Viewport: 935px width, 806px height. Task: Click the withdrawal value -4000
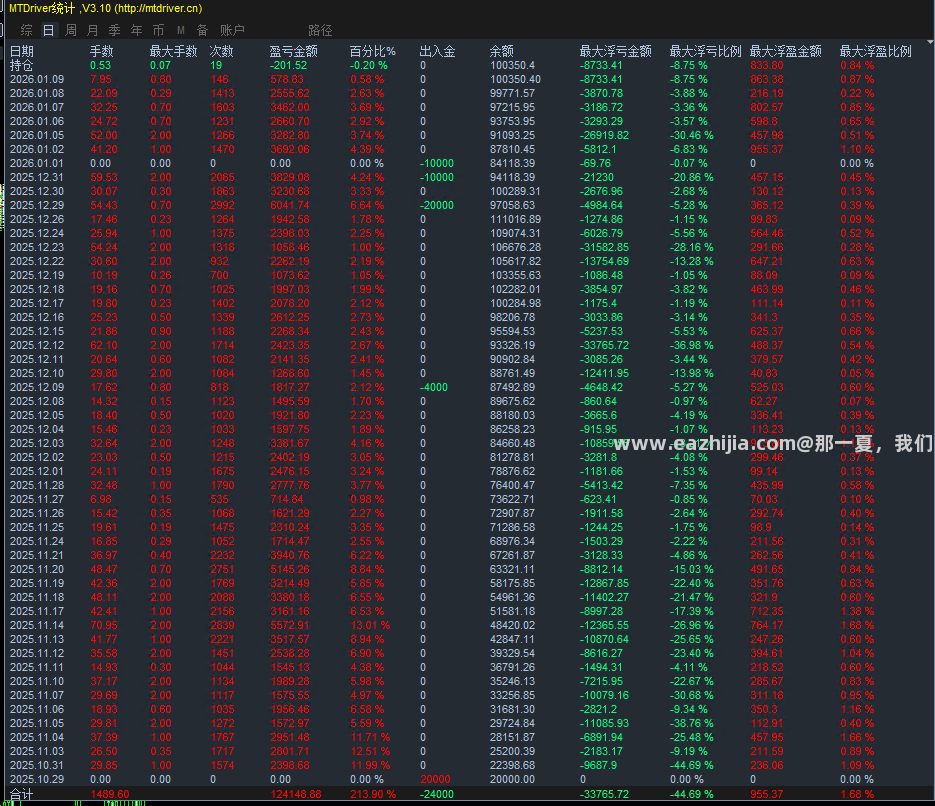(434, 388)
